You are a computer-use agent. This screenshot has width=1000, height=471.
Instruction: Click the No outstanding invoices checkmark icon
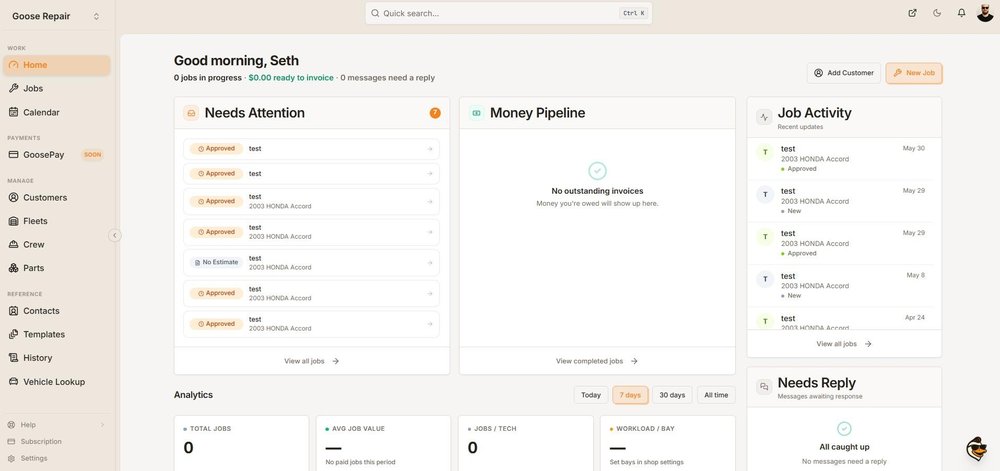tap(597, 171)
